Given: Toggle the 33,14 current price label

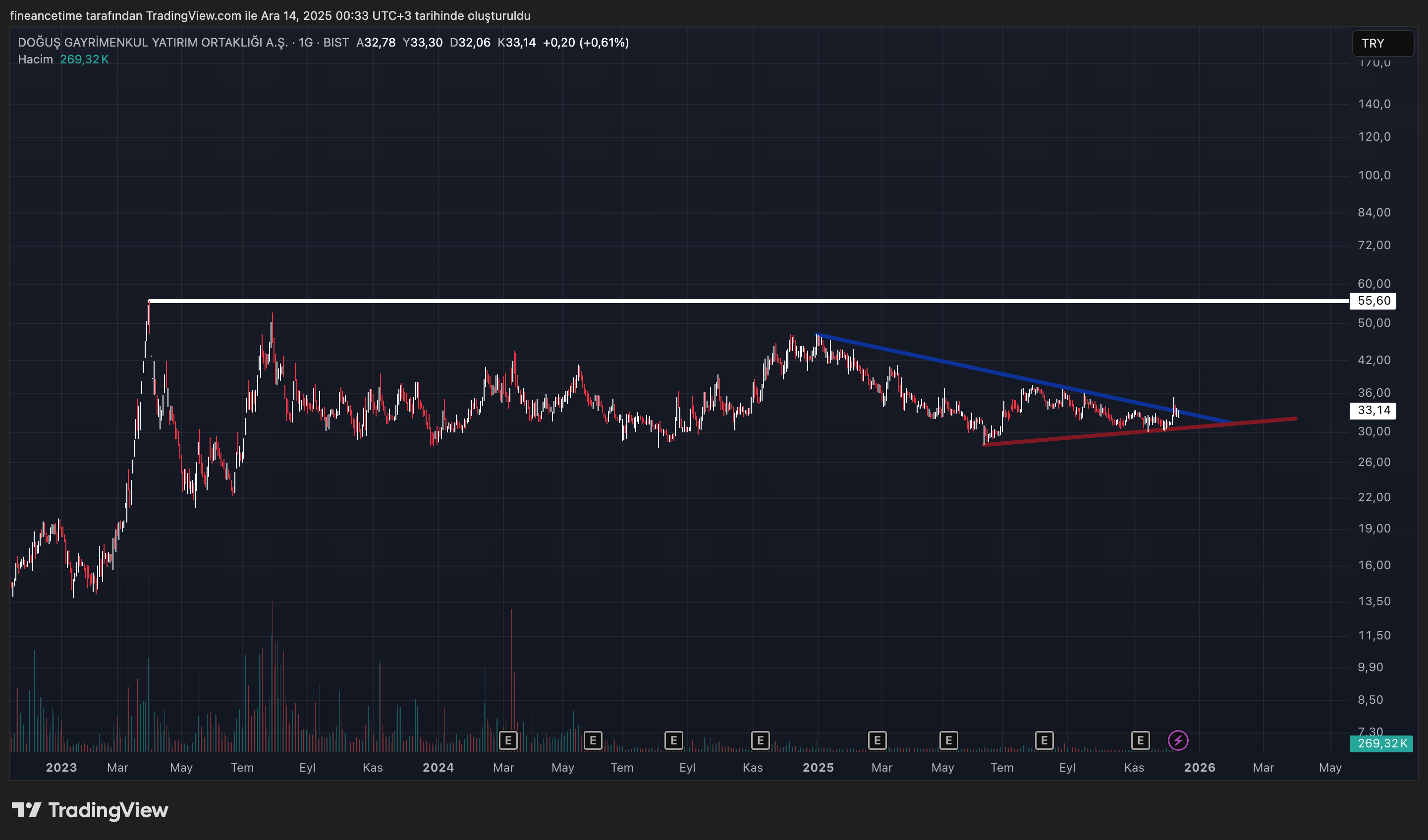Looking at the screenshot, I should 1373,411.
